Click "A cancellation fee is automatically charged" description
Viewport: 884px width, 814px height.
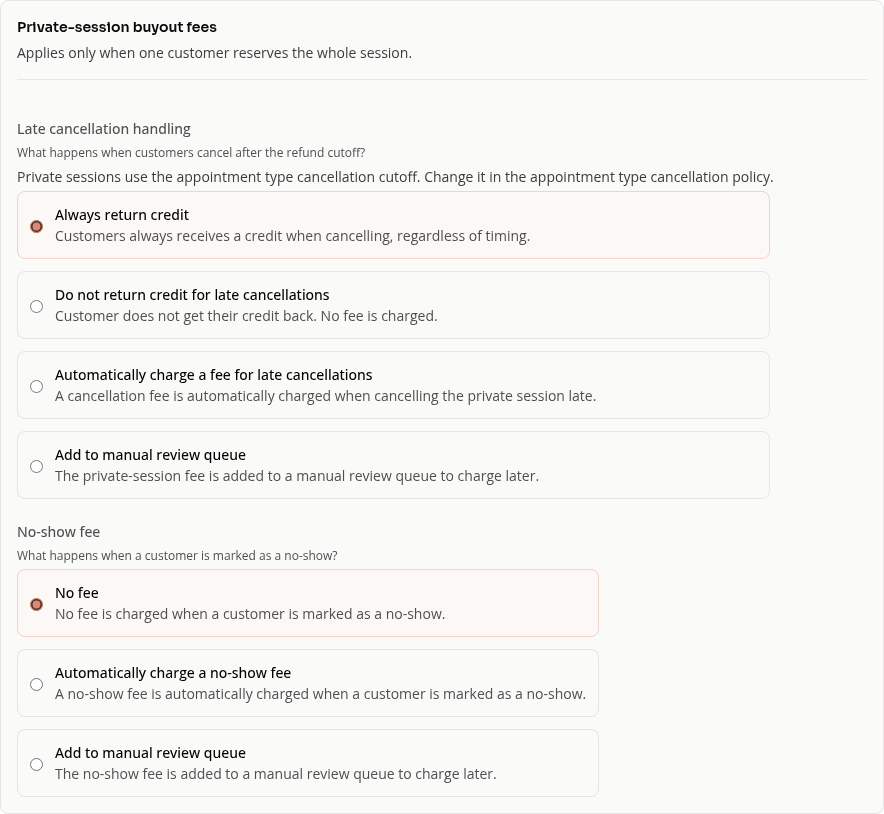(325, 396)
